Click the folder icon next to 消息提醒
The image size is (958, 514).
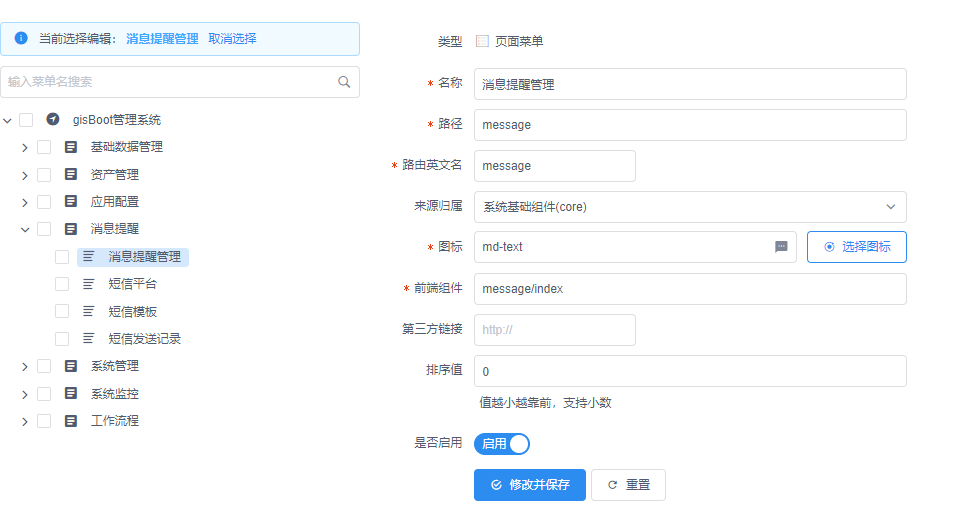[x=71, y=229]
